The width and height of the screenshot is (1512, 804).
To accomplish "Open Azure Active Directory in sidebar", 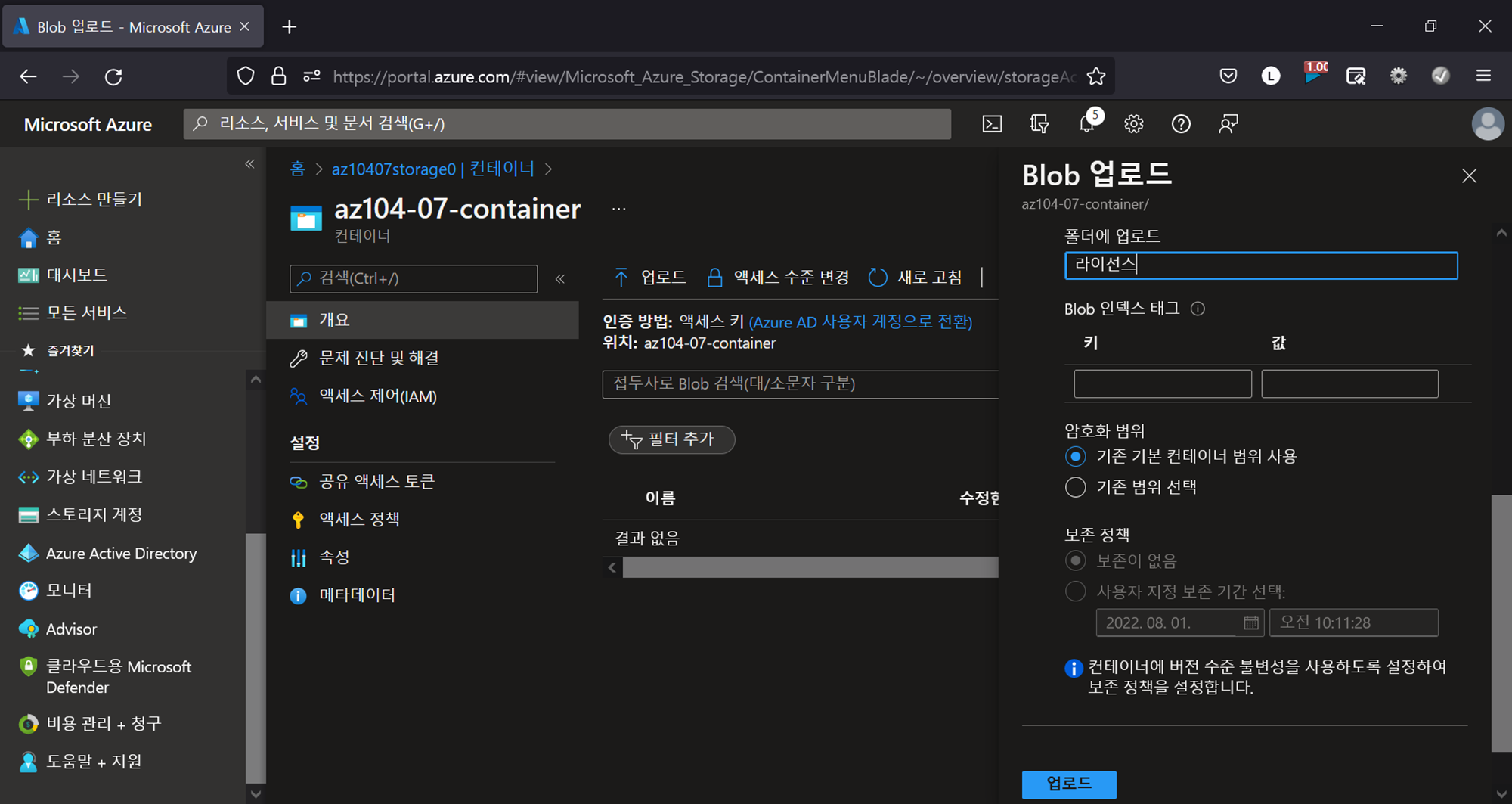I will (x=107, y=553).
